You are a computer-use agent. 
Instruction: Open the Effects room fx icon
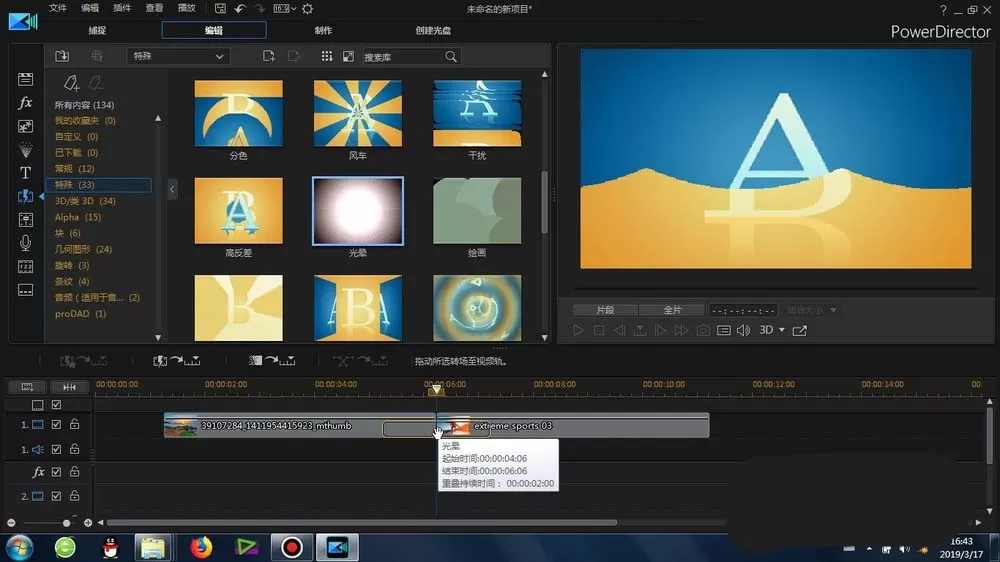point(25,103)
